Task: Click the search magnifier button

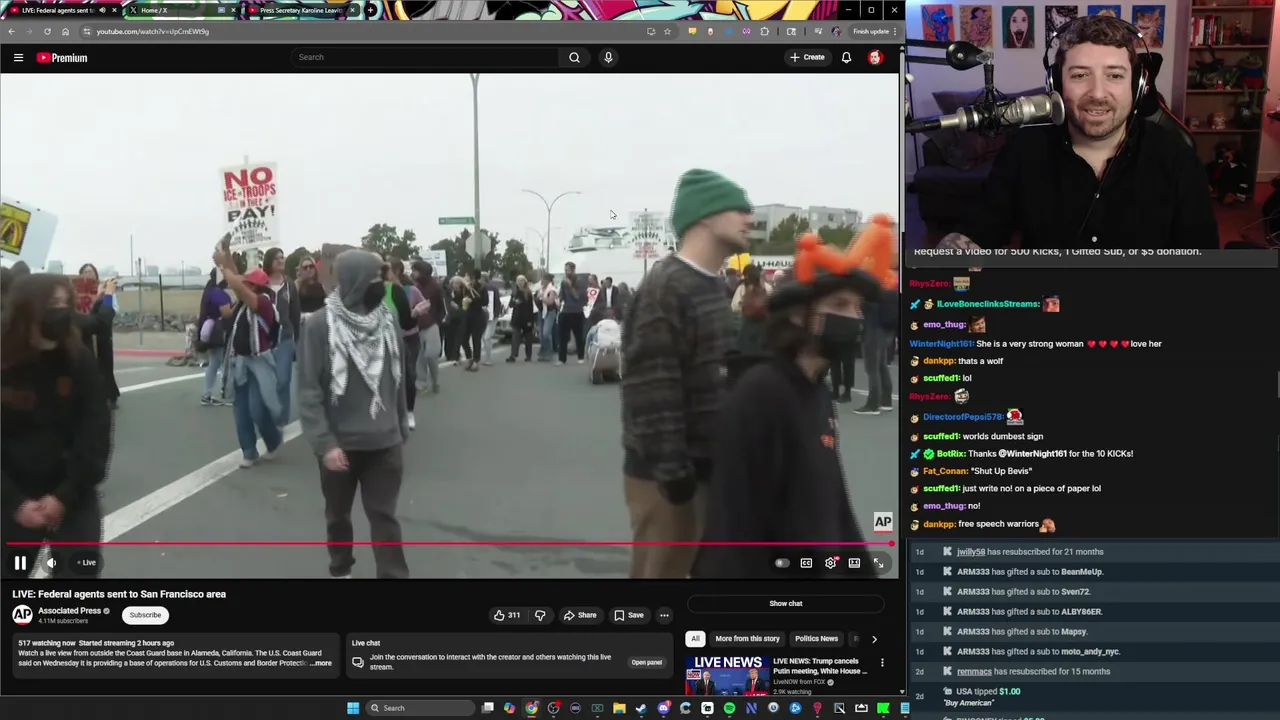Action: [574, 57]
